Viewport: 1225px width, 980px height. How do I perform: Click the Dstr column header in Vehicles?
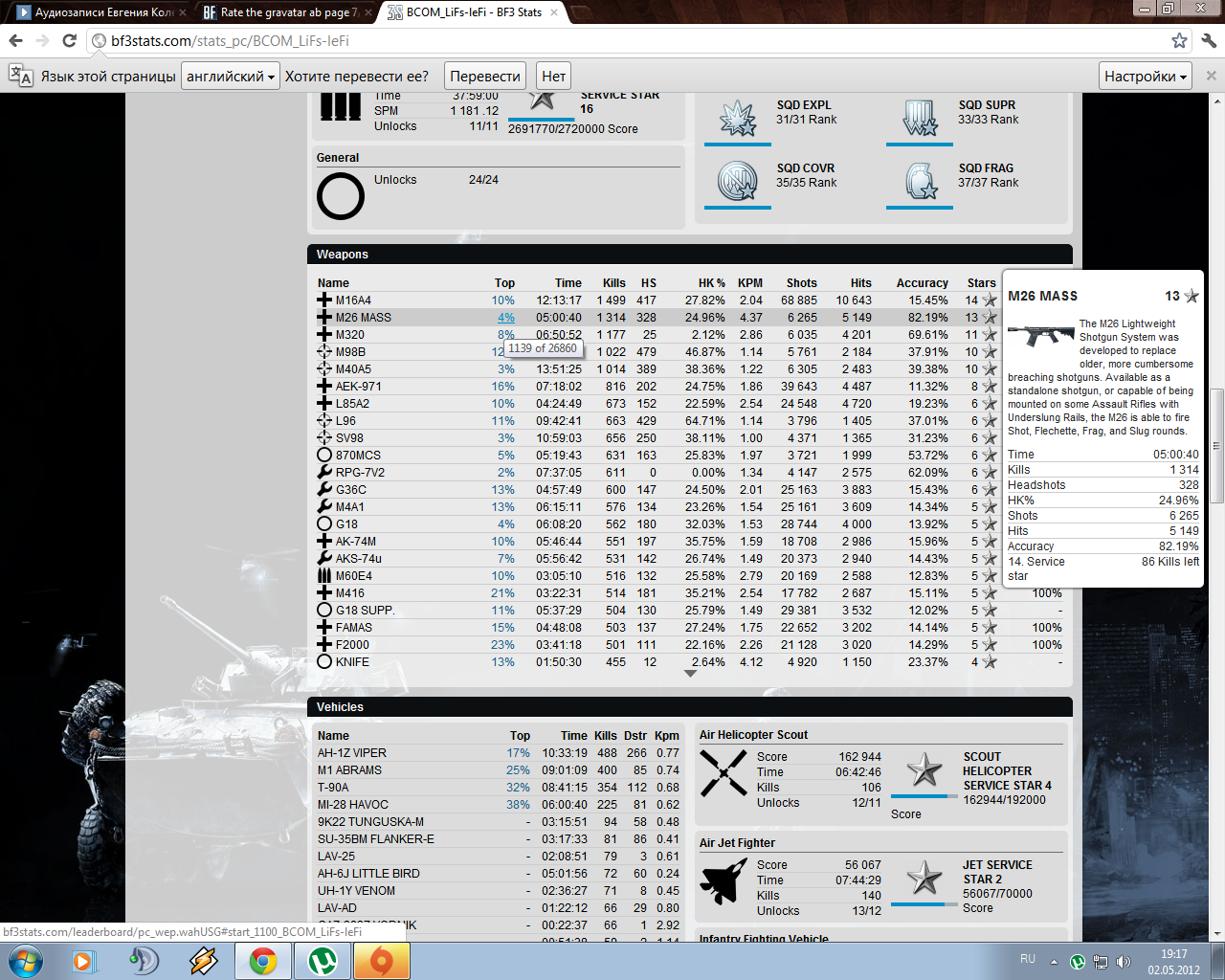[635, 736]
